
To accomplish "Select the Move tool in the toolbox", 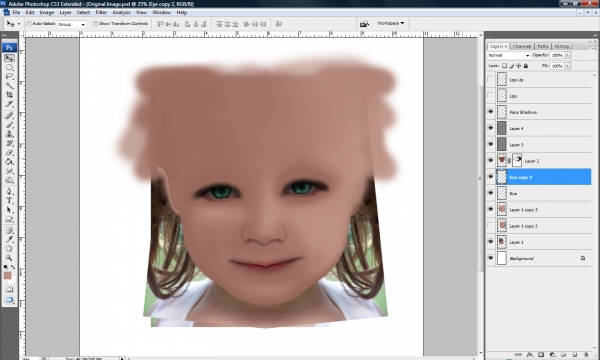I will [9, 58].
